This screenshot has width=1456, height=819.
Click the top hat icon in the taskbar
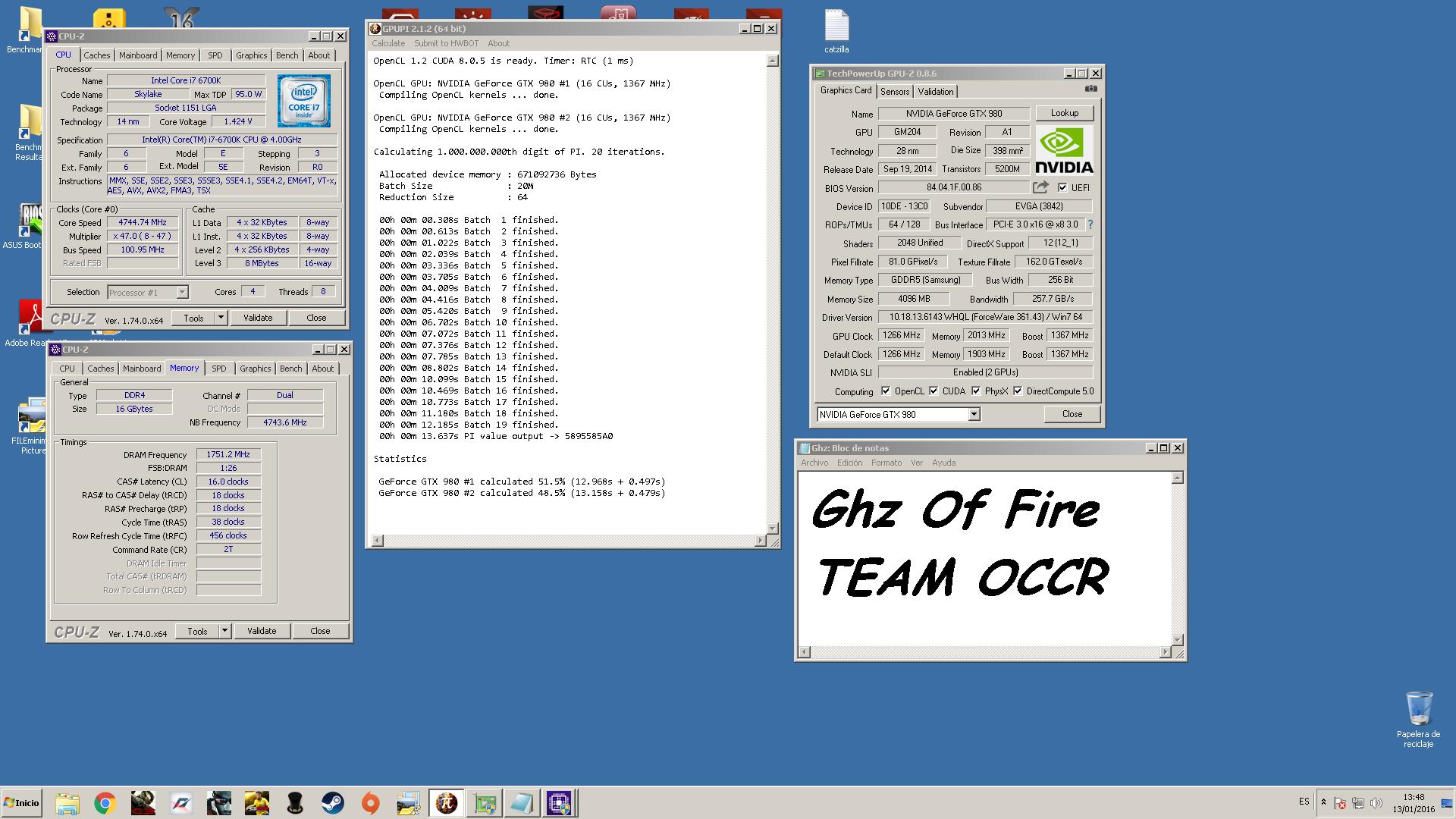point(295,803)
